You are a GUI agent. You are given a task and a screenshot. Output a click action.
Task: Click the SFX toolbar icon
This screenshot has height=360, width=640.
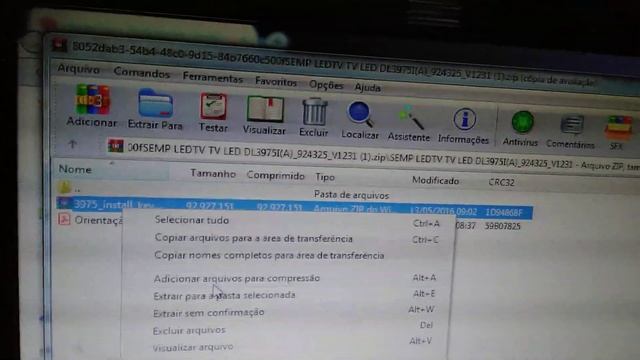[618, 128]
